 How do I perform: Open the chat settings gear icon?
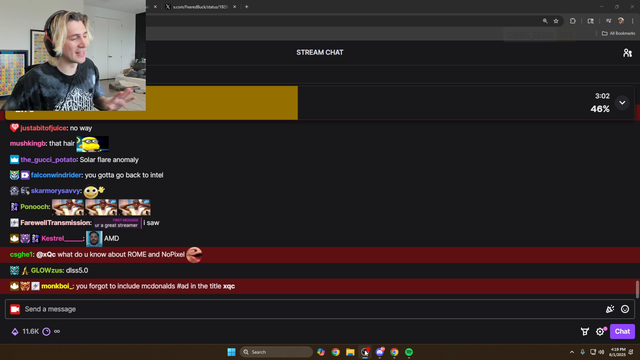[600, 331]
